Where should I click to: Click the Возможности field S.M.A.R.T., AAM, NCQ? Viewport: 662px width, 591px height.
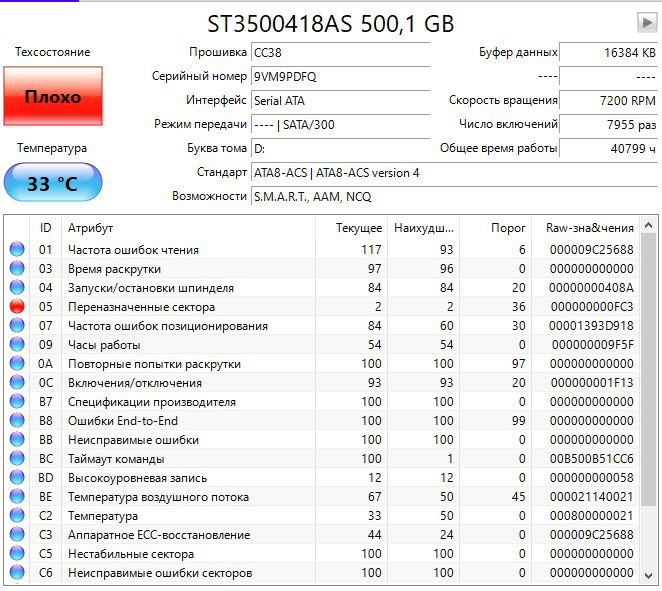(454, 197)
